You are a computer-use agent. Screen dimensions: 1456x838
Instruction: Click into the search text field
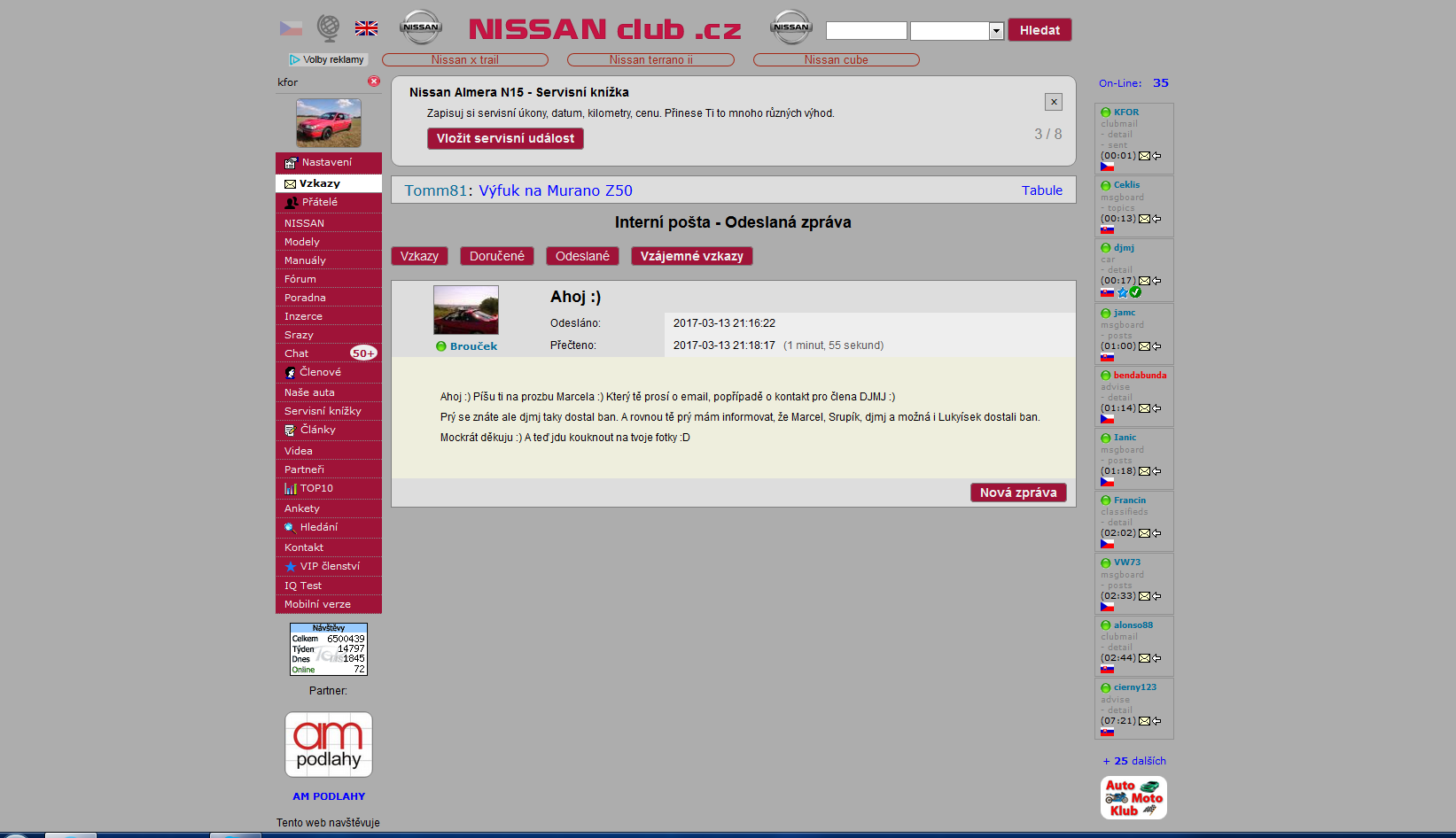pos(866,31)
